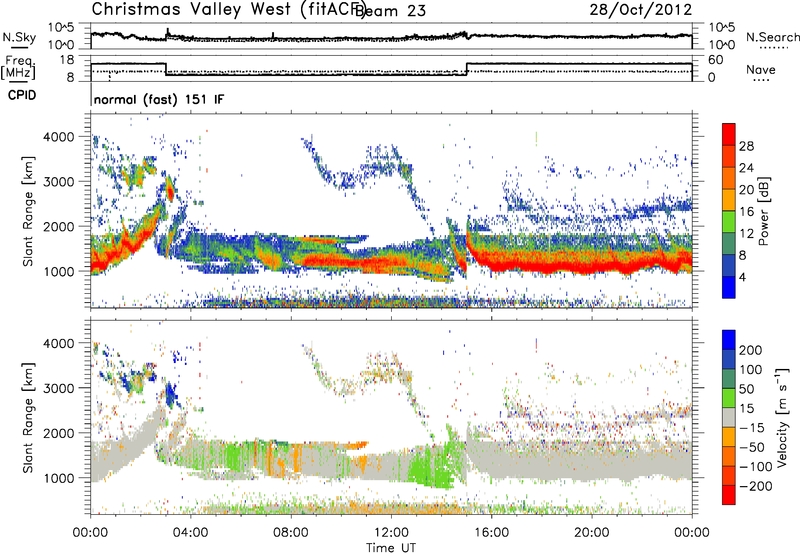Click the solid line sample under N.Sky
Screen dimensions: 800x554
point(19,47)
